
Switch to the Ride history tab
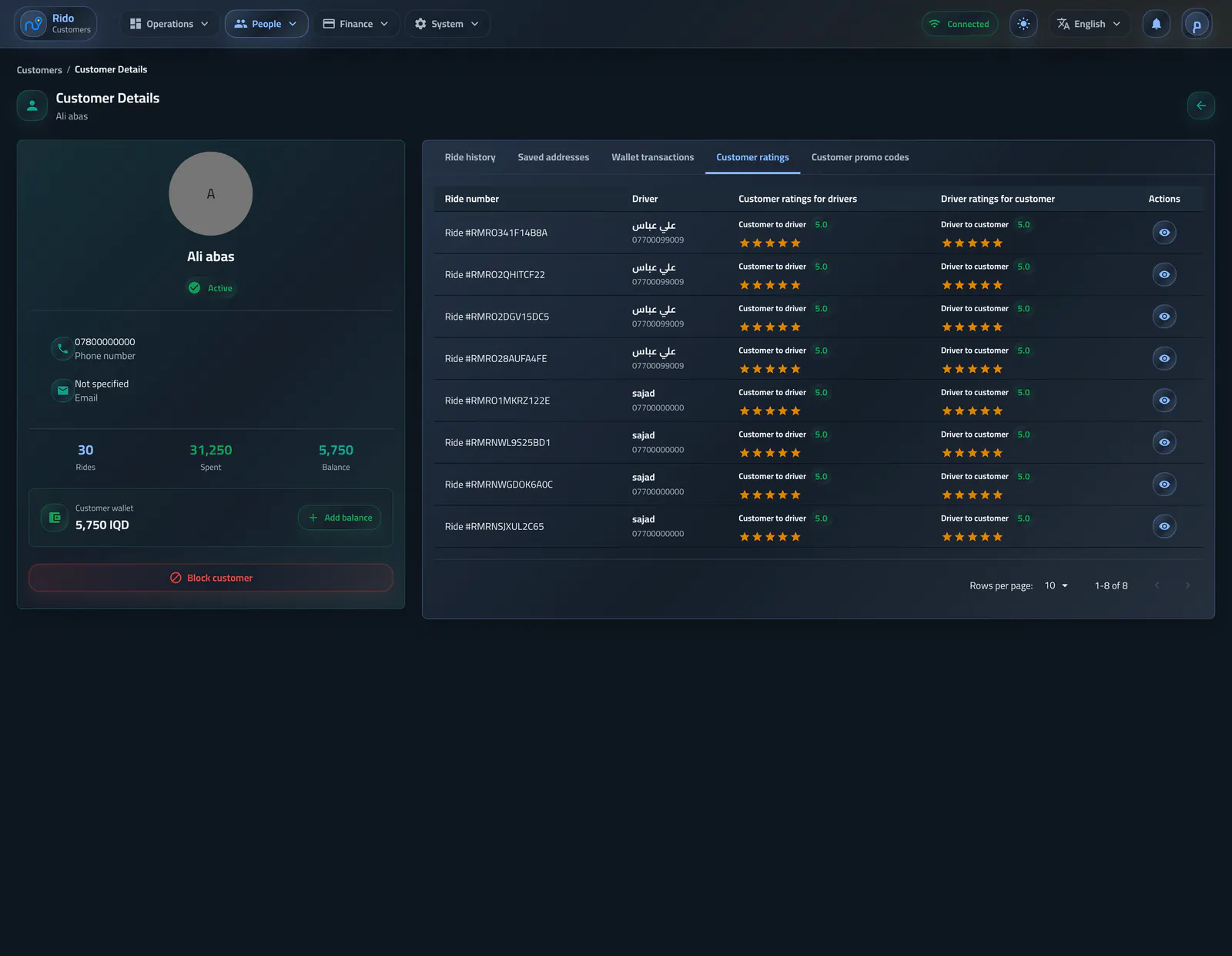tap(470, 157)
